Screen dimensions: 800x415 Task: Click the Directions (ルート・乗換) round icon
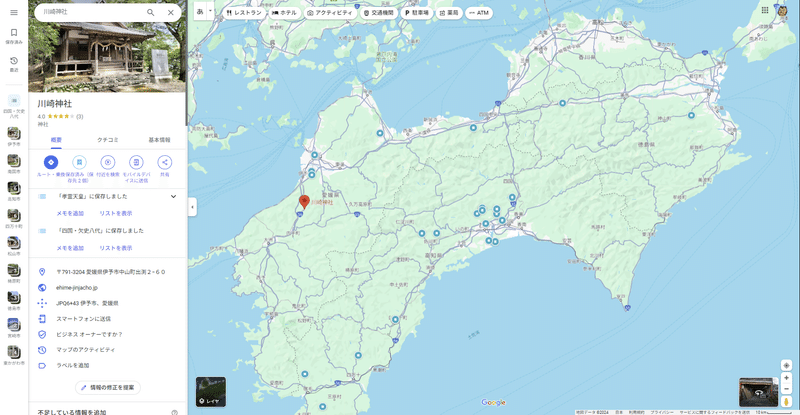point(51,162)
